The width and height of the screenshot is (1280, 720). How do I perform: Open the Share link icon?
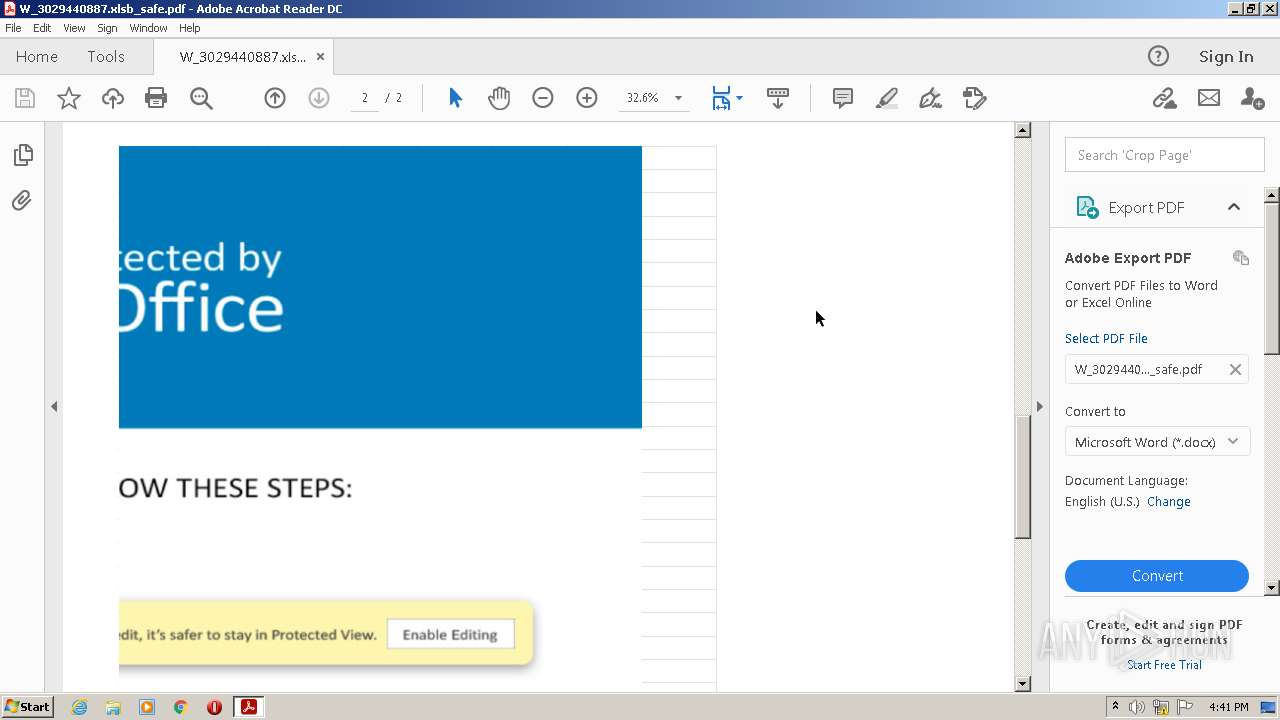[1164, 98]
